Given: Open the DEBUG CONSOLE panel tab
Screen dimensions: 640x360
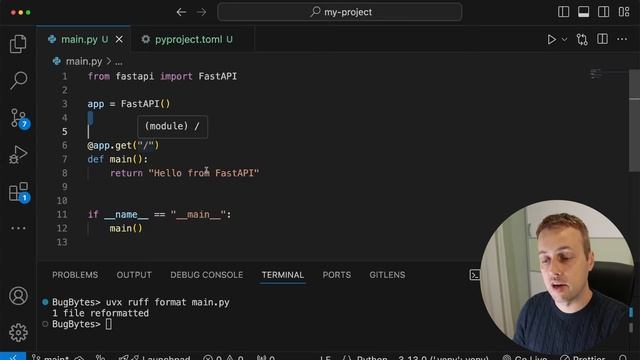Looking at the screenshot, I should (x=207, y=275).
